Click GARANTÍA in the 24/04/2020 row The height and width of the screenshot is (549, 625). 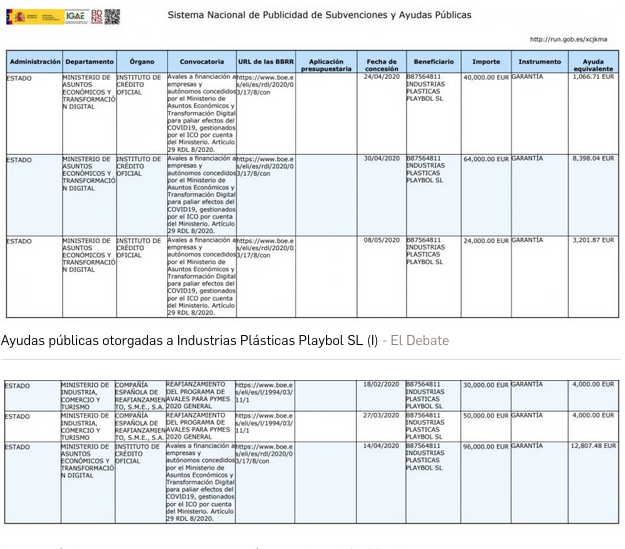527,77
